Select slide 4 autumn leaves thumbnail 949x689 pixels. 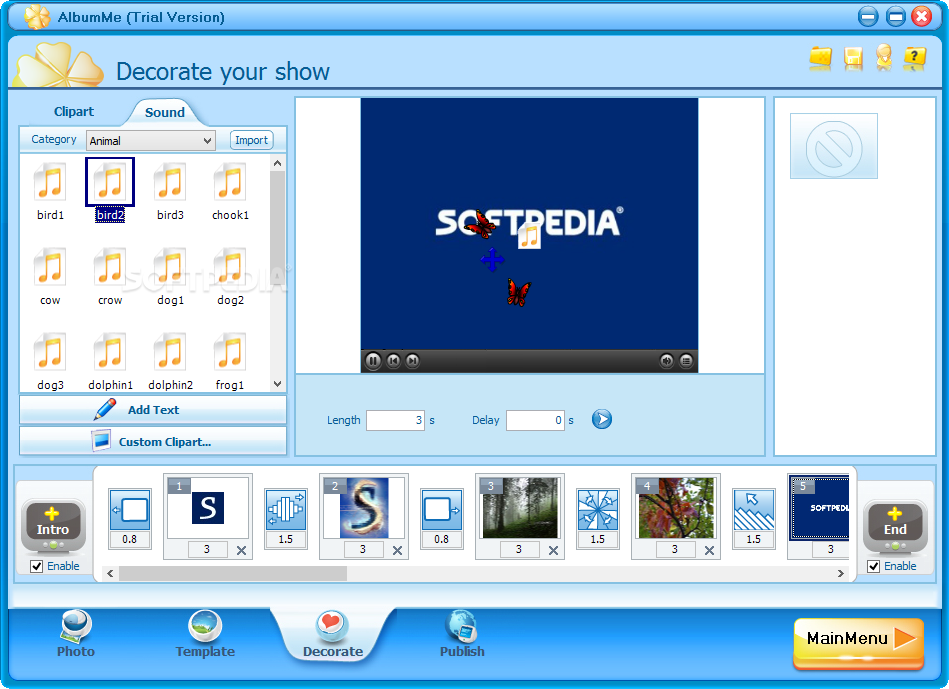(x=676, y=507)
